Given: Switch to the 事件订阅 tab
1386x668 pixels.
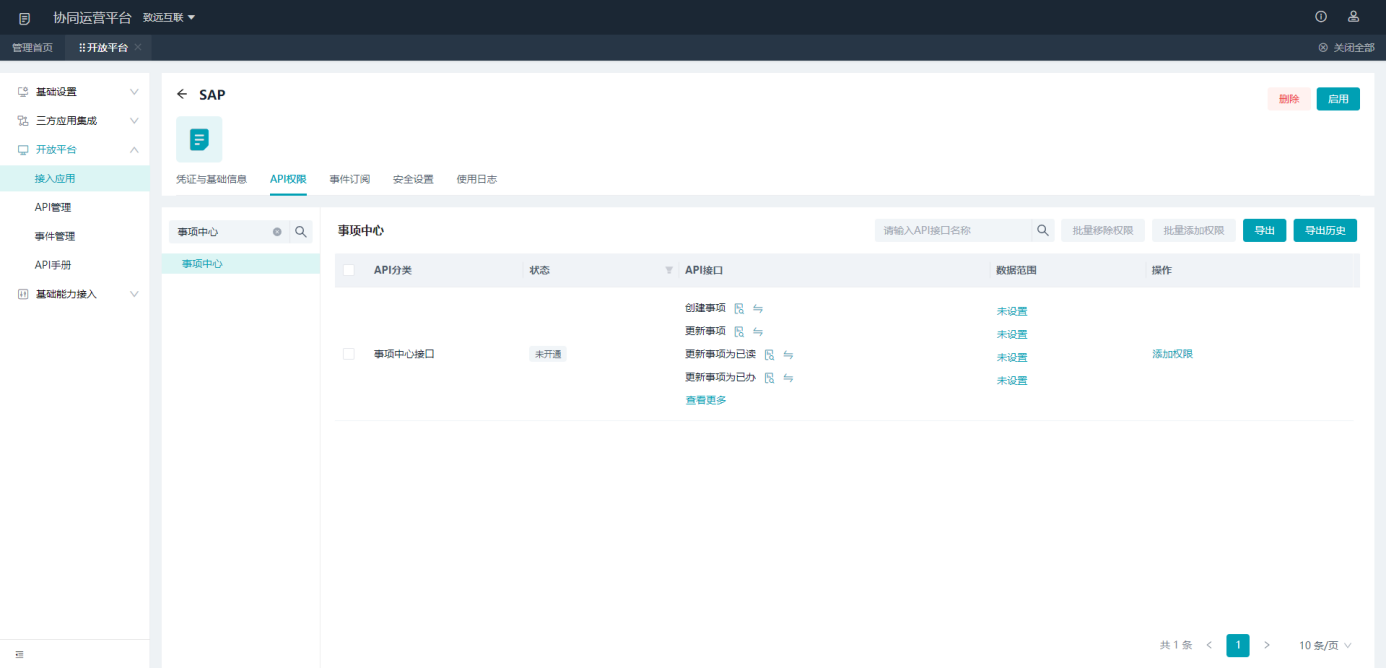Looking at the screenshot, I should pos(350,180).
